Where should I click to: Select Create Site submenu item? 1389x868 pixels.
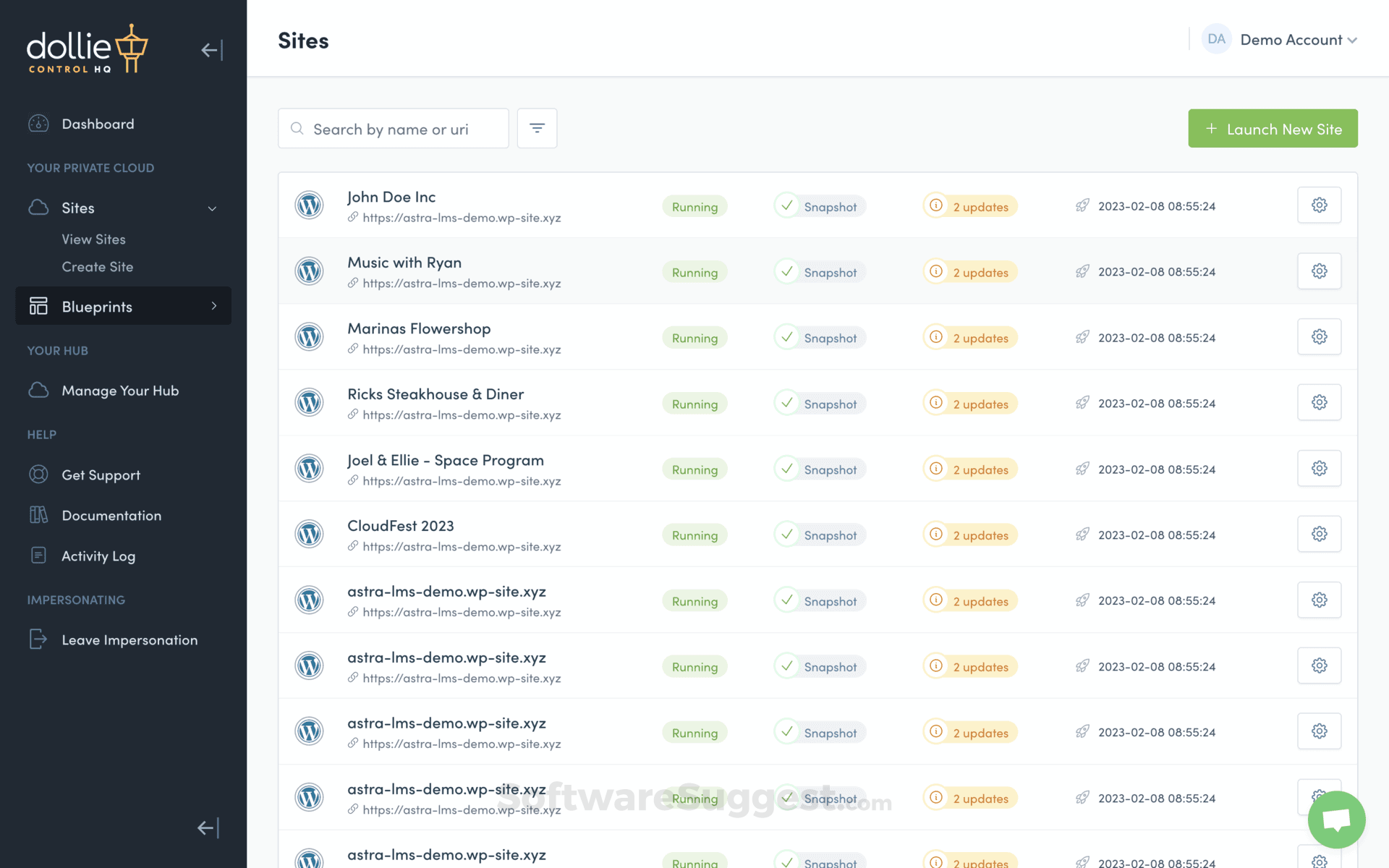(98, 267)
